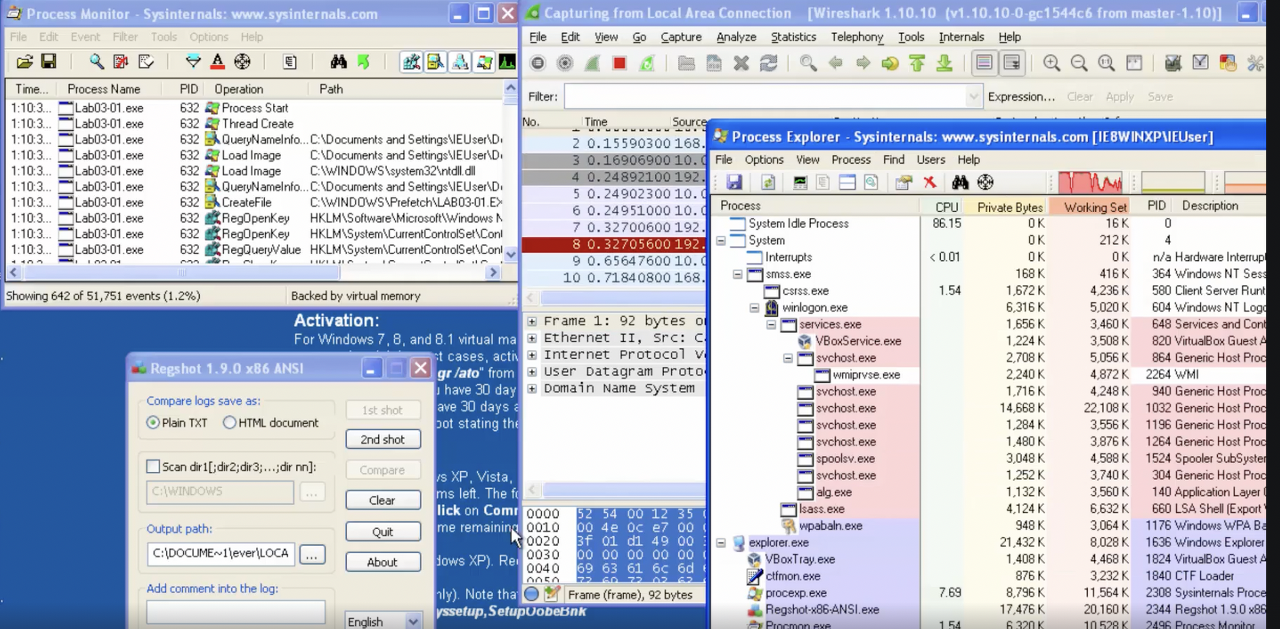Select the Plain TXT radio button in Regshot

coord(153,423)
